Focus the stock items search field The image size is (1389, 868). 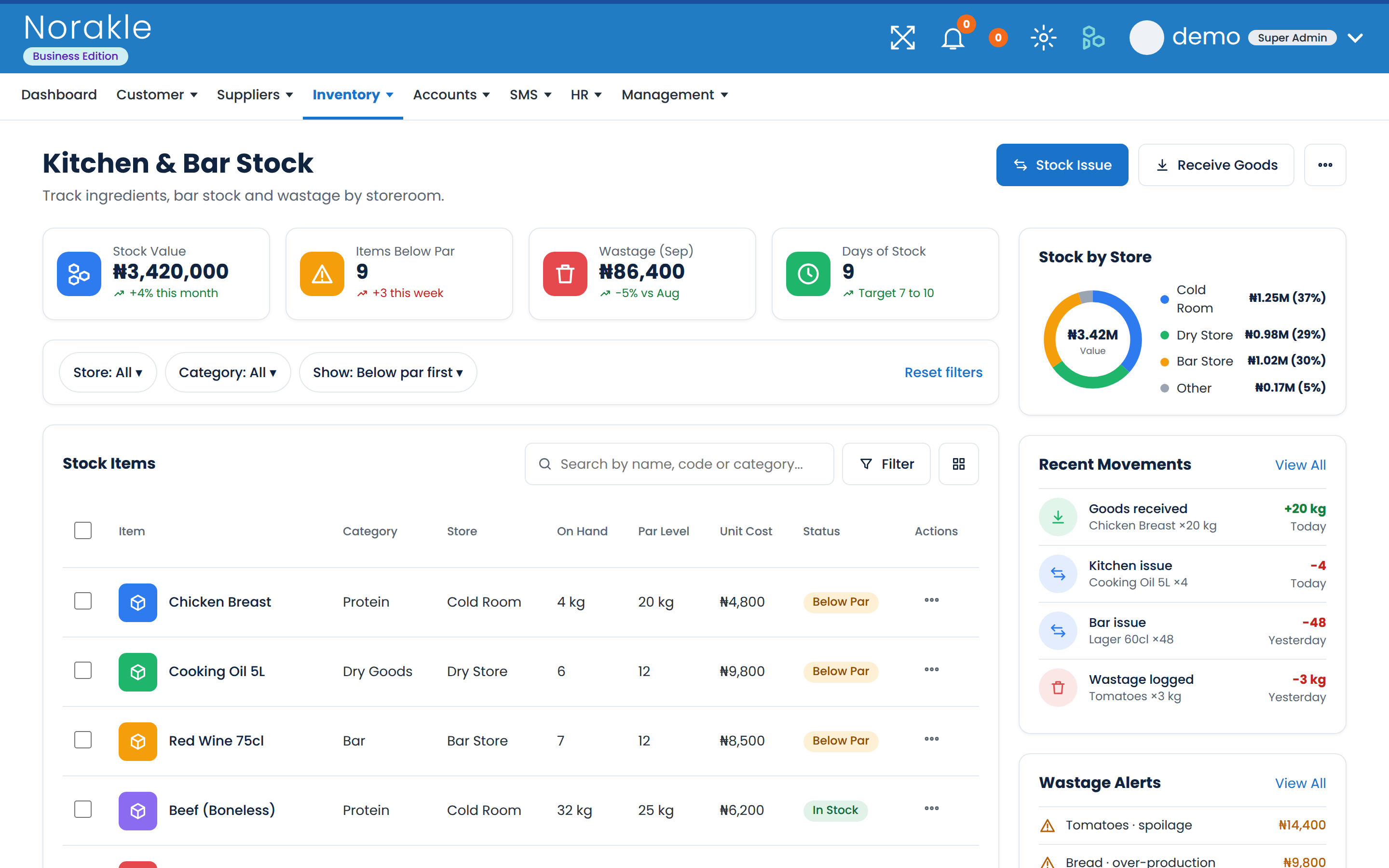tap(679, 464)
